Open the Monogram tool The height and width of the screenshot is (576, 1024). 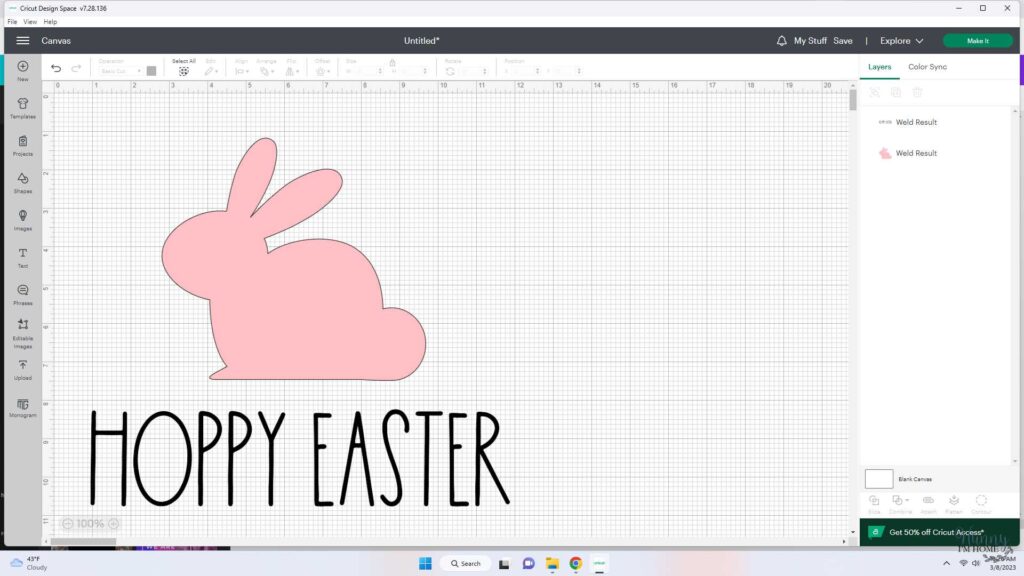click(x=23, y=408)
